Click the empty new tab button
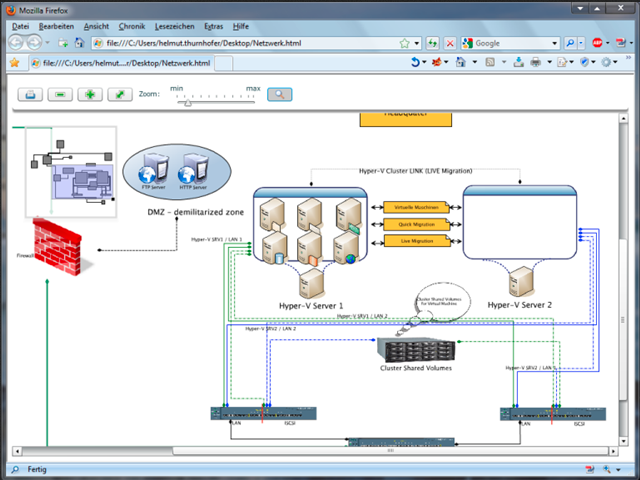 pos(224,64)
